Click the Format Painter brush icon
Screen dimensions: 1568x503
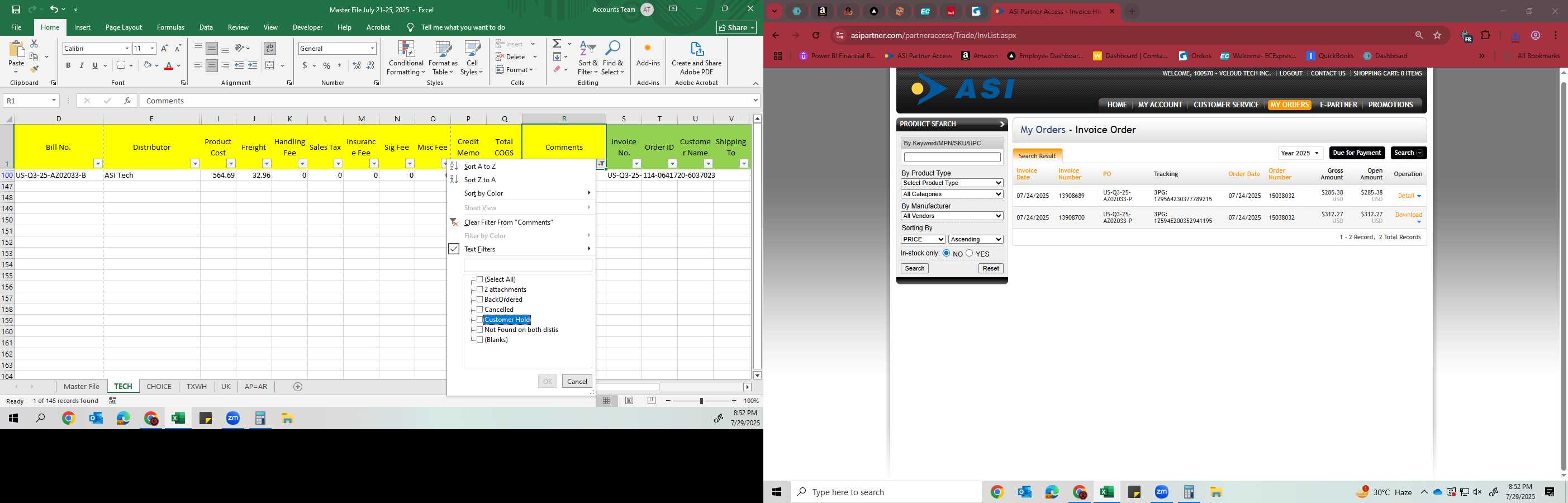[34, 69]
